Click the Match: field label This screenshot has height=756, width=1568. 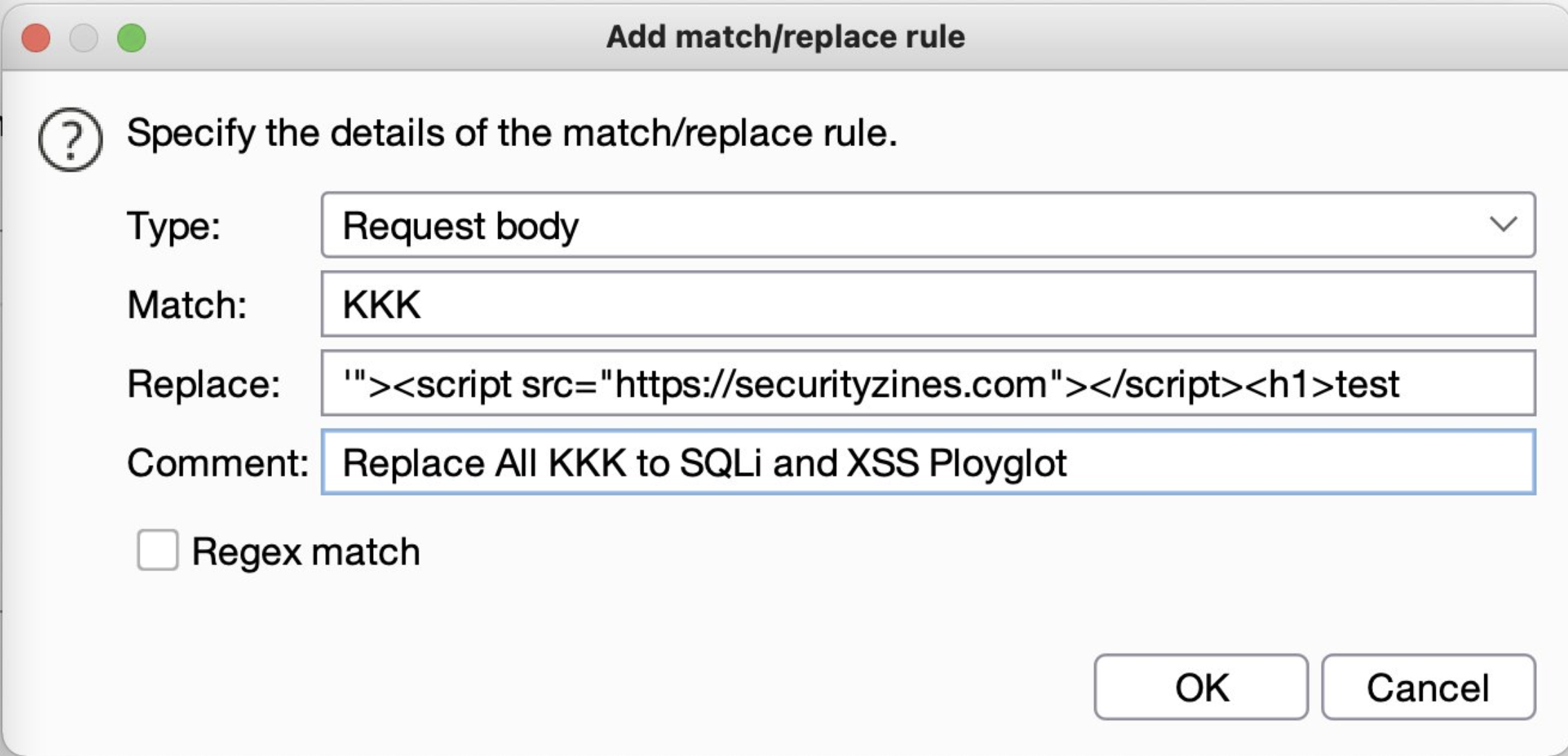tap(187, 305)
